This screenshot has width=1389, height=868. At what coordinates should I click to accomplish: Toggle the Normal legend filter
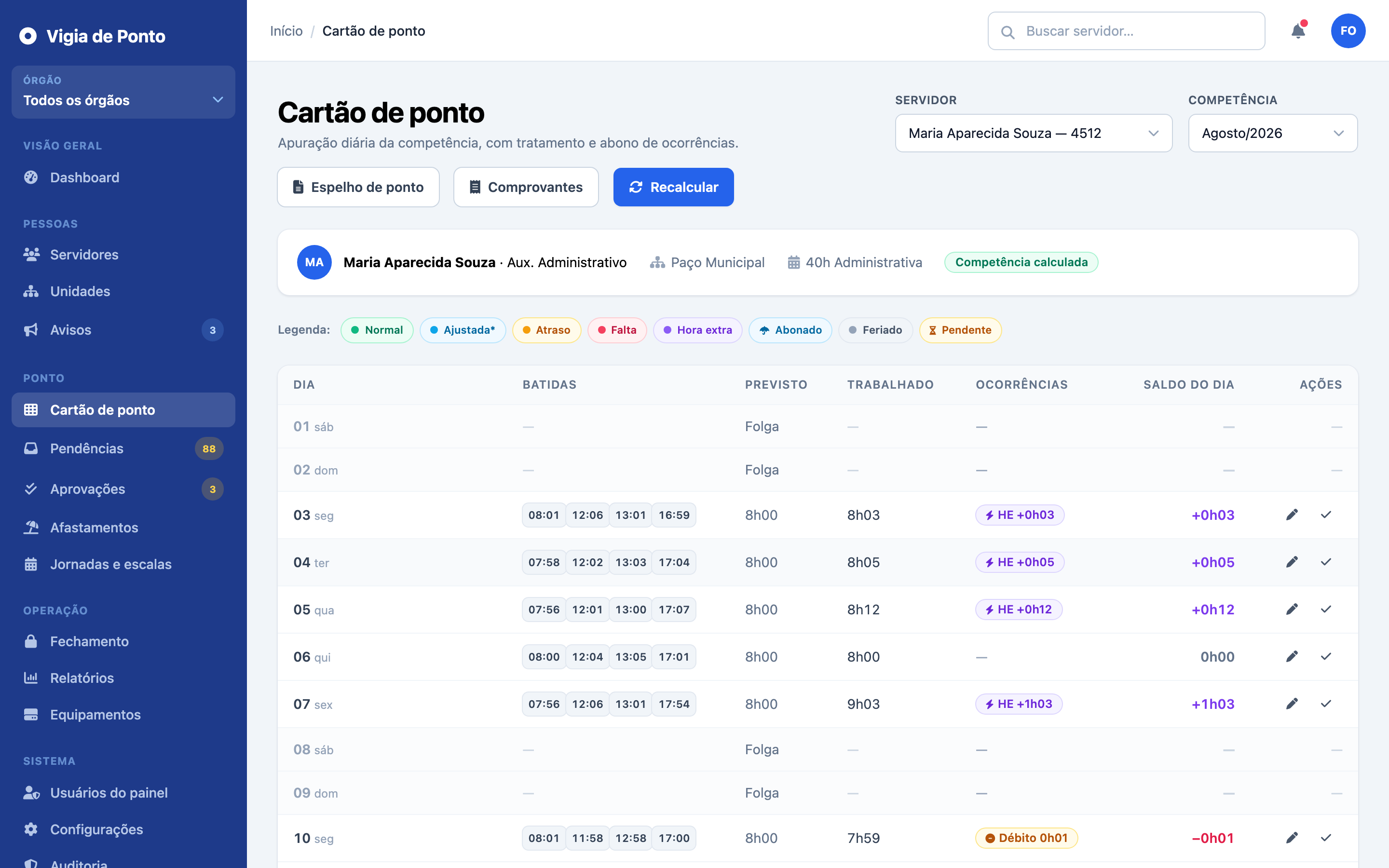pyautogui.click(x=377, y=330)
